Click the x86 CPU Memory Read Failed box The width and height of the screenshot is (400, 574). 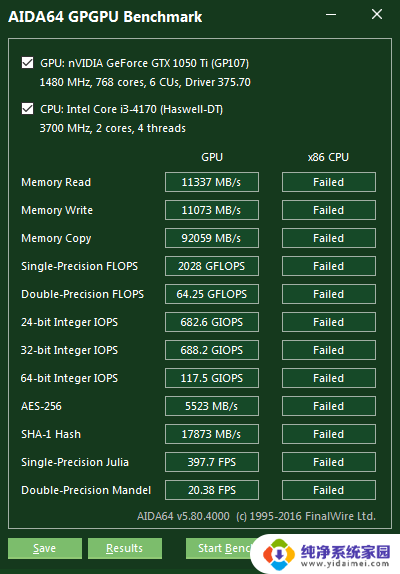tap(329, 182)
